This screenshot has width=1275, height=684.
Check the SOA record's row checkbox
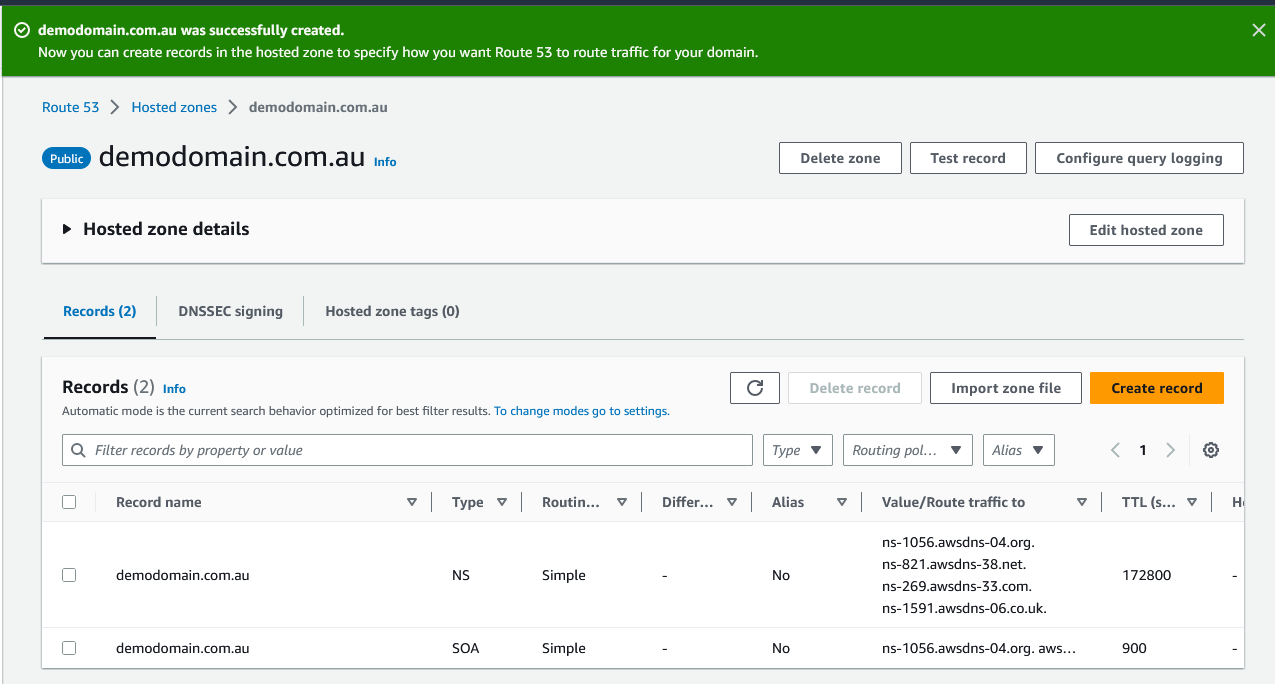[x=68, y=647]
